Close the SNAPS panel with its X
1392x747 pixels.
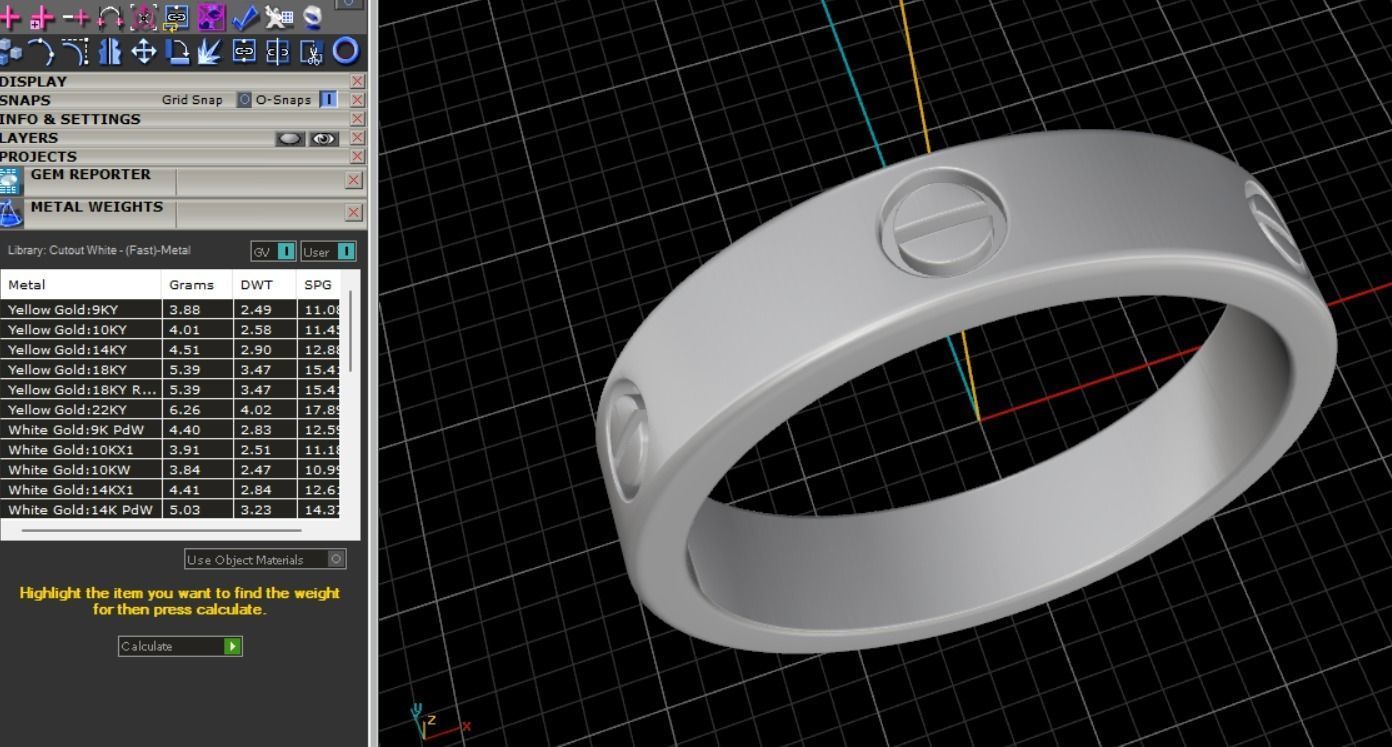(x=358, y=100)
